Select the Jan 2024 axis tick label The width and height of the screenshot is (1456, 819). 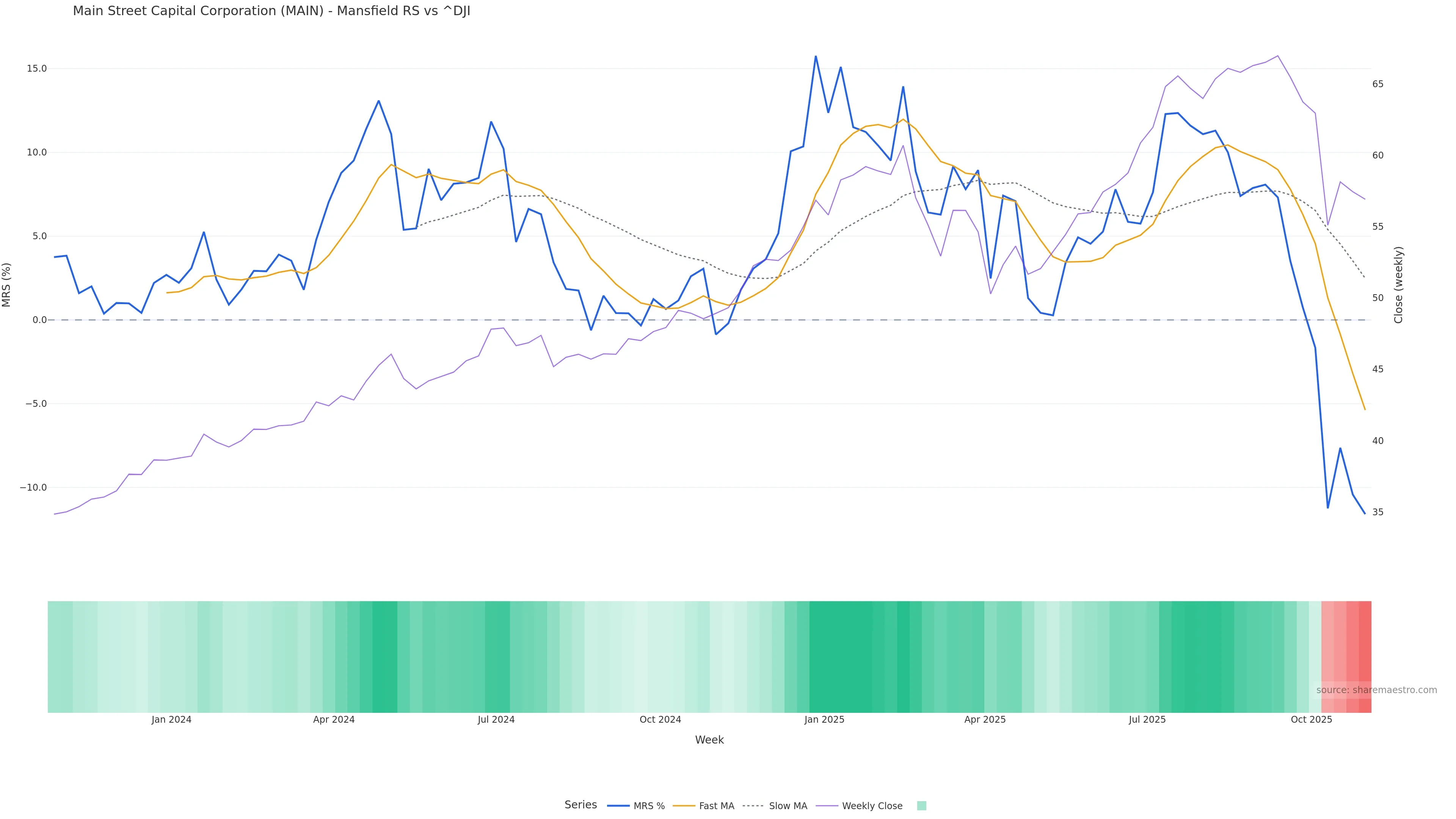(x=171, y=720)
